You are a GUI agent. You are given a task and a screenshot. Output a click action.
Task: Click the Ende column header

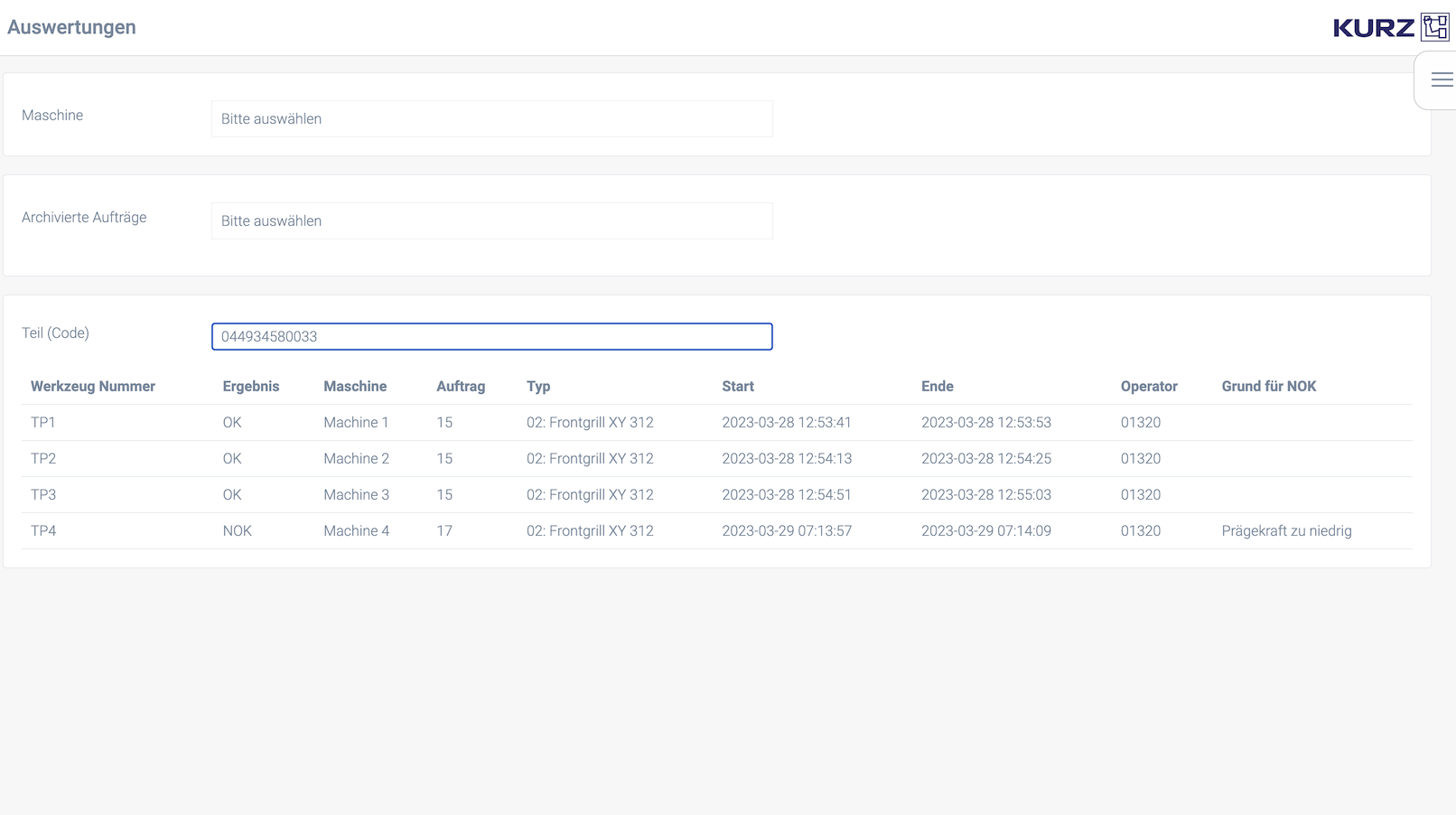click(x=937, y=387)
